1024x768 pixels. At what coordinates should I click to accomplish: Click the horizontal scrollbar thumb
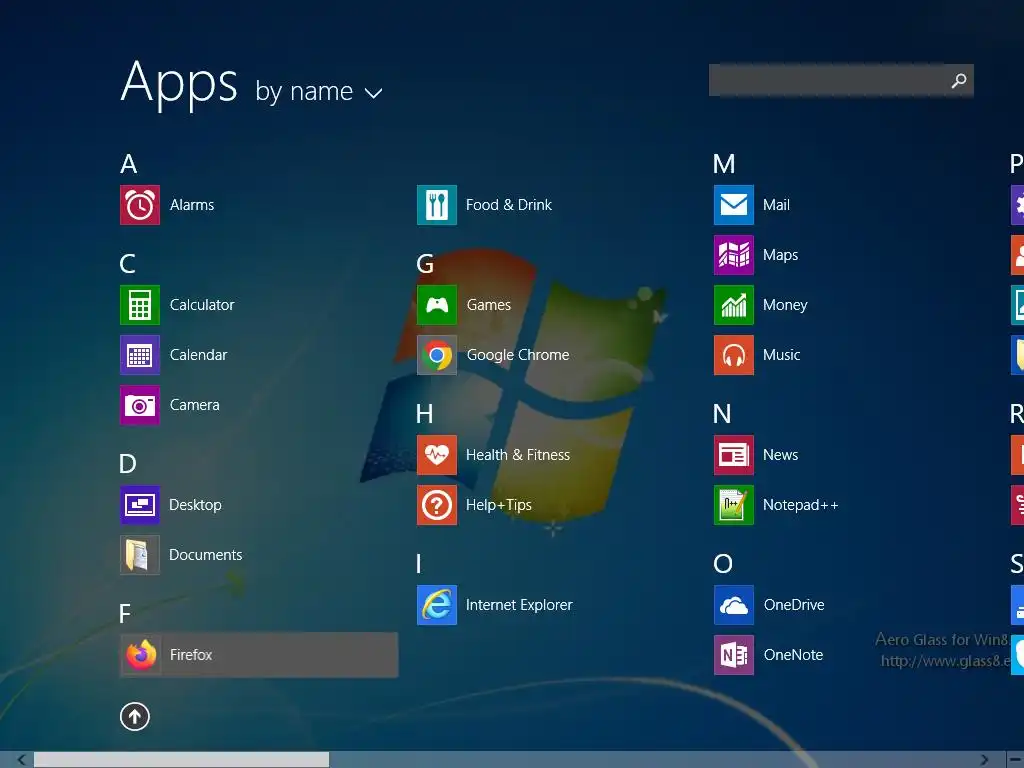182,760
